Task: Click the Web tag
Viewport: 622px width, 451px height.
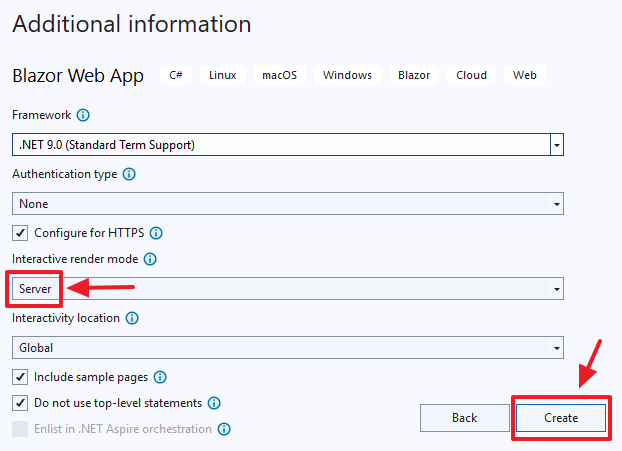Action: (524, 75)
